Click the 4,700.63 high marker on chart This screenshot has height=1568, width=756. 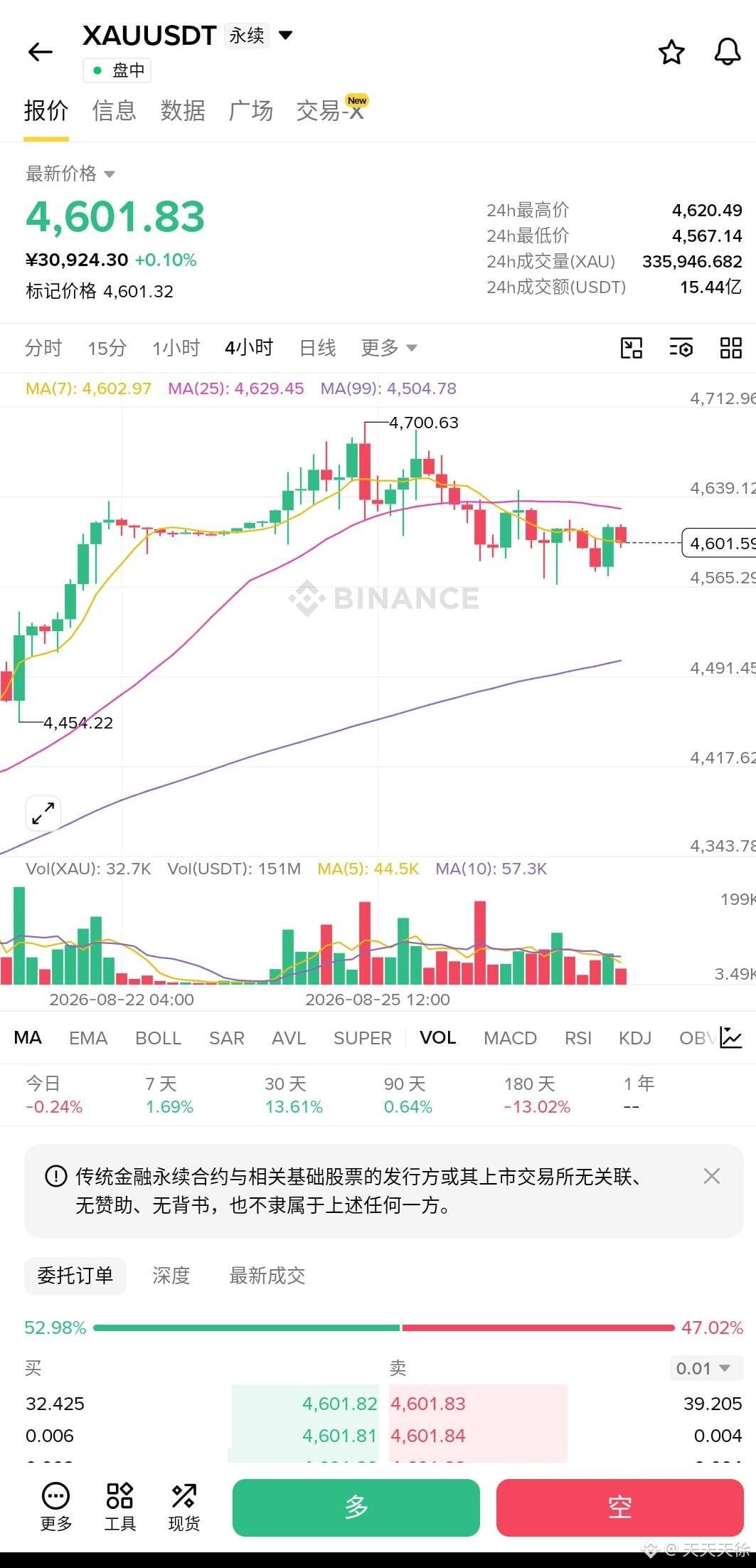424,423
